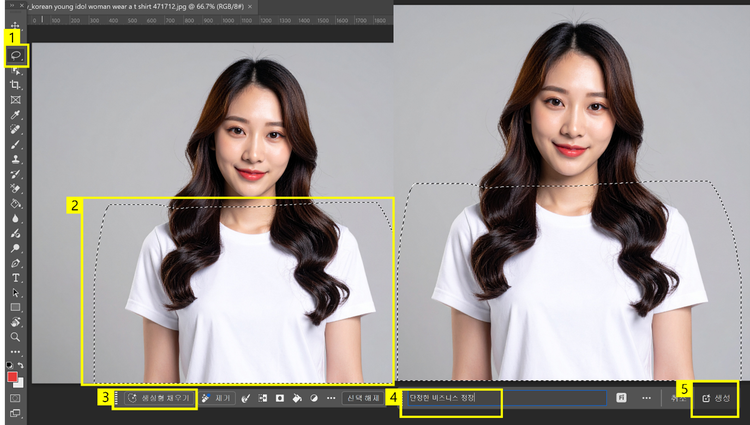Viewport: 750px width, 425px height.
Task: Create adjustment layer icon in taskbar
Action: tap(314, 398)
